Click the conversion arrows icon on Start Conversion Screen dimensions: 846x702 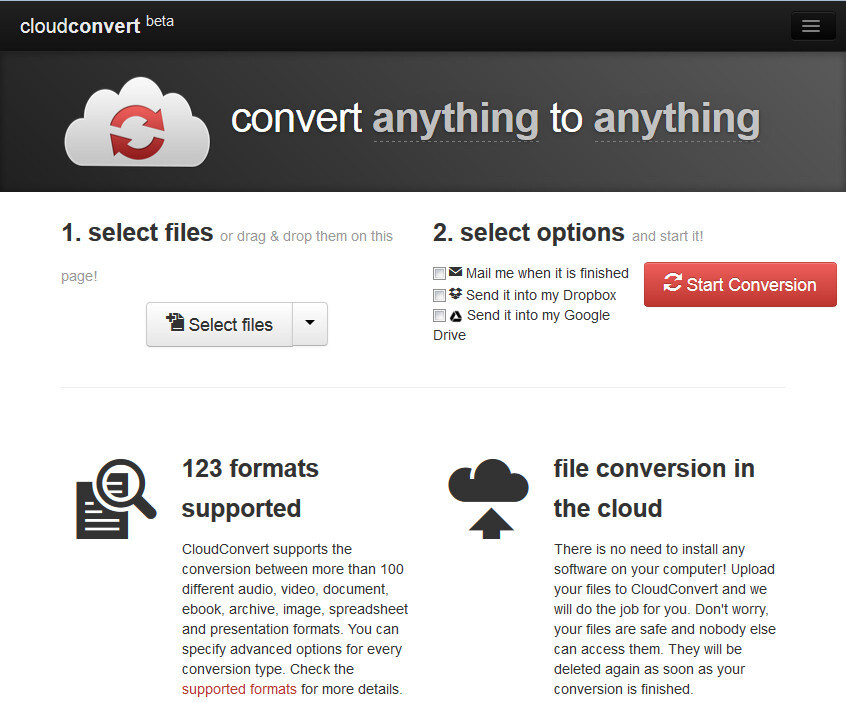point(676,284)
